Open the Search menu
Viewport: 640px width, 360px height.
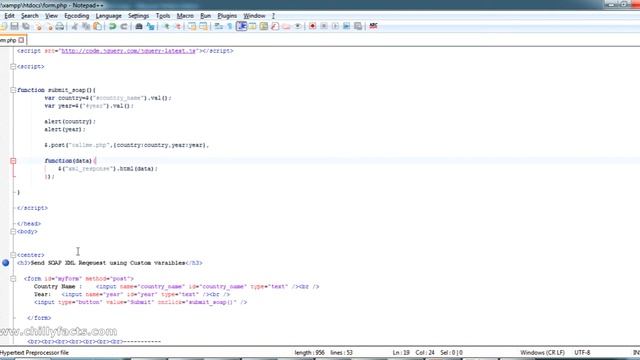click(x=30, y=16)
